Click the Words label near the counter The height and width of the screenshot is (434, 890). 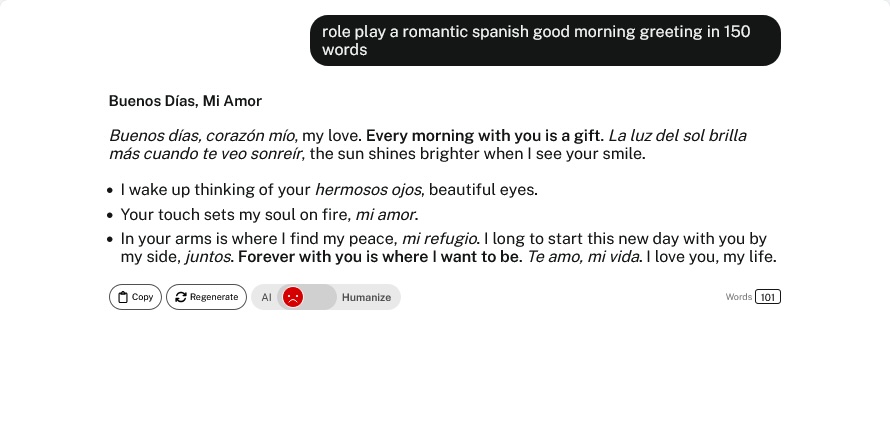tap(738, 297)
